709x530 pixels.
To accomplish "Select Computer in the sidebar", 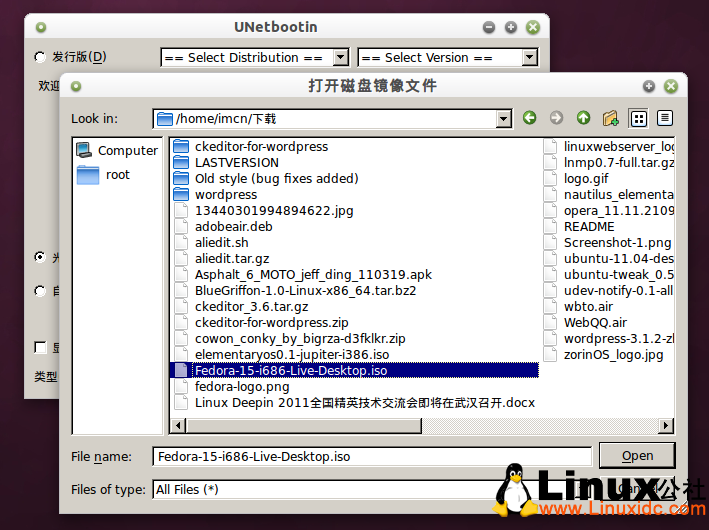I will coord(117,150).
